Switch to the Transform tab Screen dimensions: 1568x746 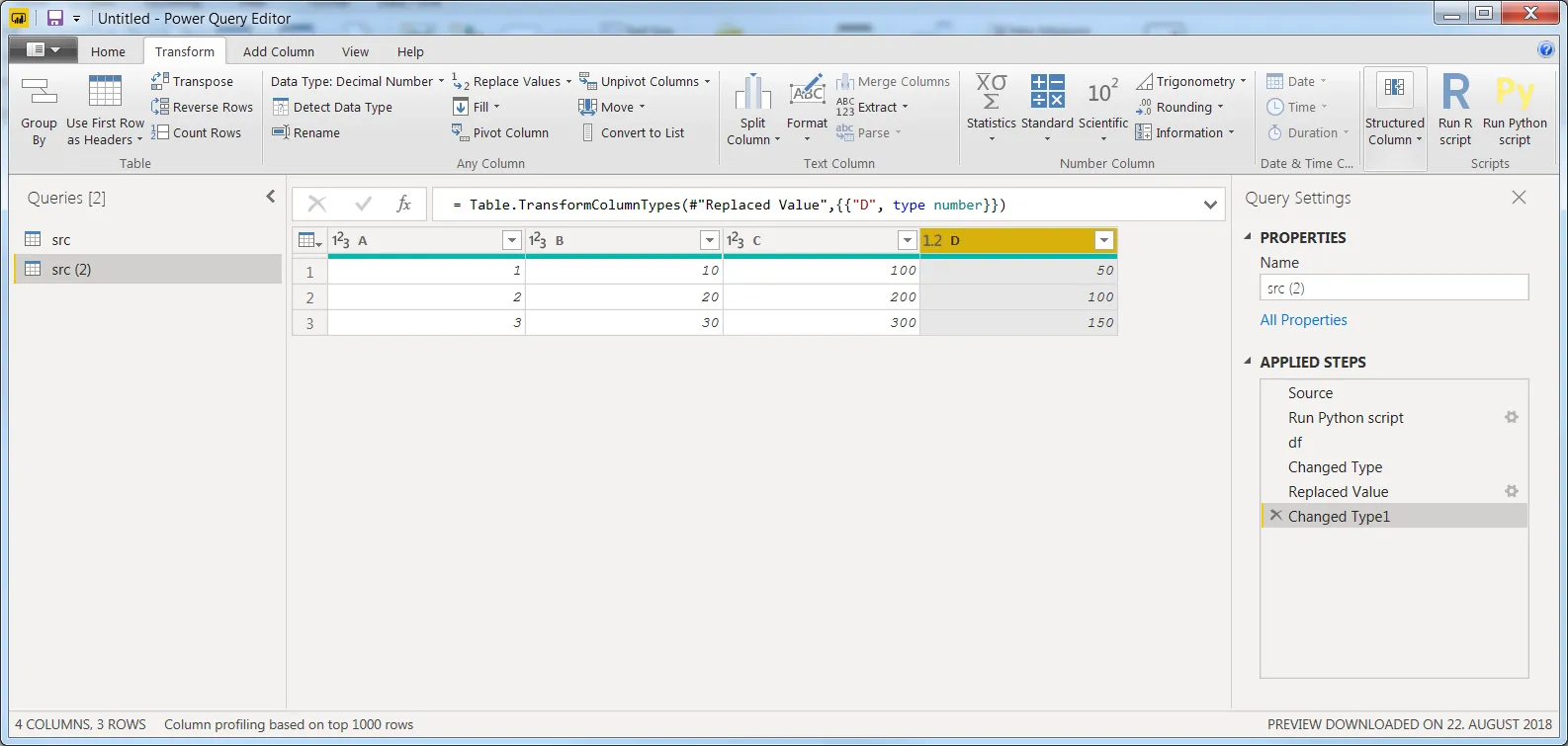click(185, 51)
